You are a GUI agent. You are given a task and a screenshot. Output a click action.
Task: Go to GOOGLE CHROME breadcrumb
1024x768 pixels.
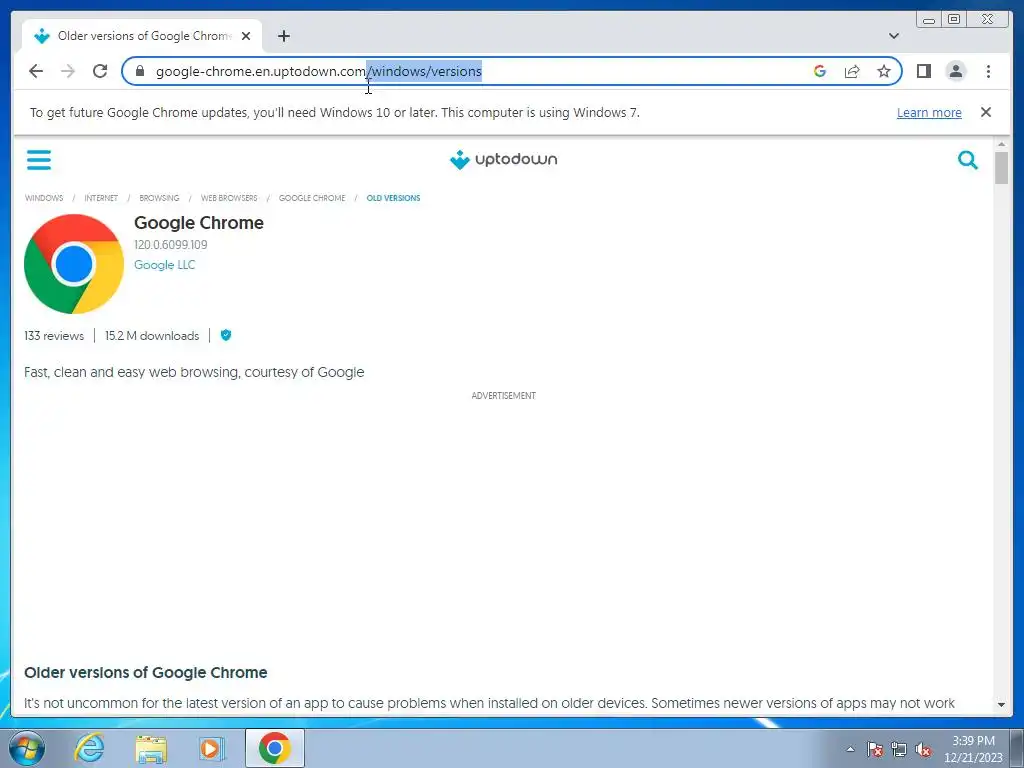coord(312,198)
